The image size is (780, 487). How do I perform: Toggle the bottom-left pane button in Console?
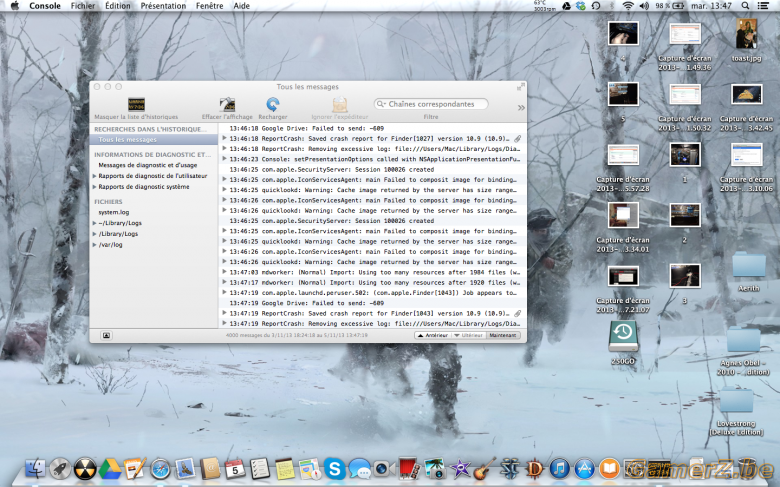pos(106,335)
